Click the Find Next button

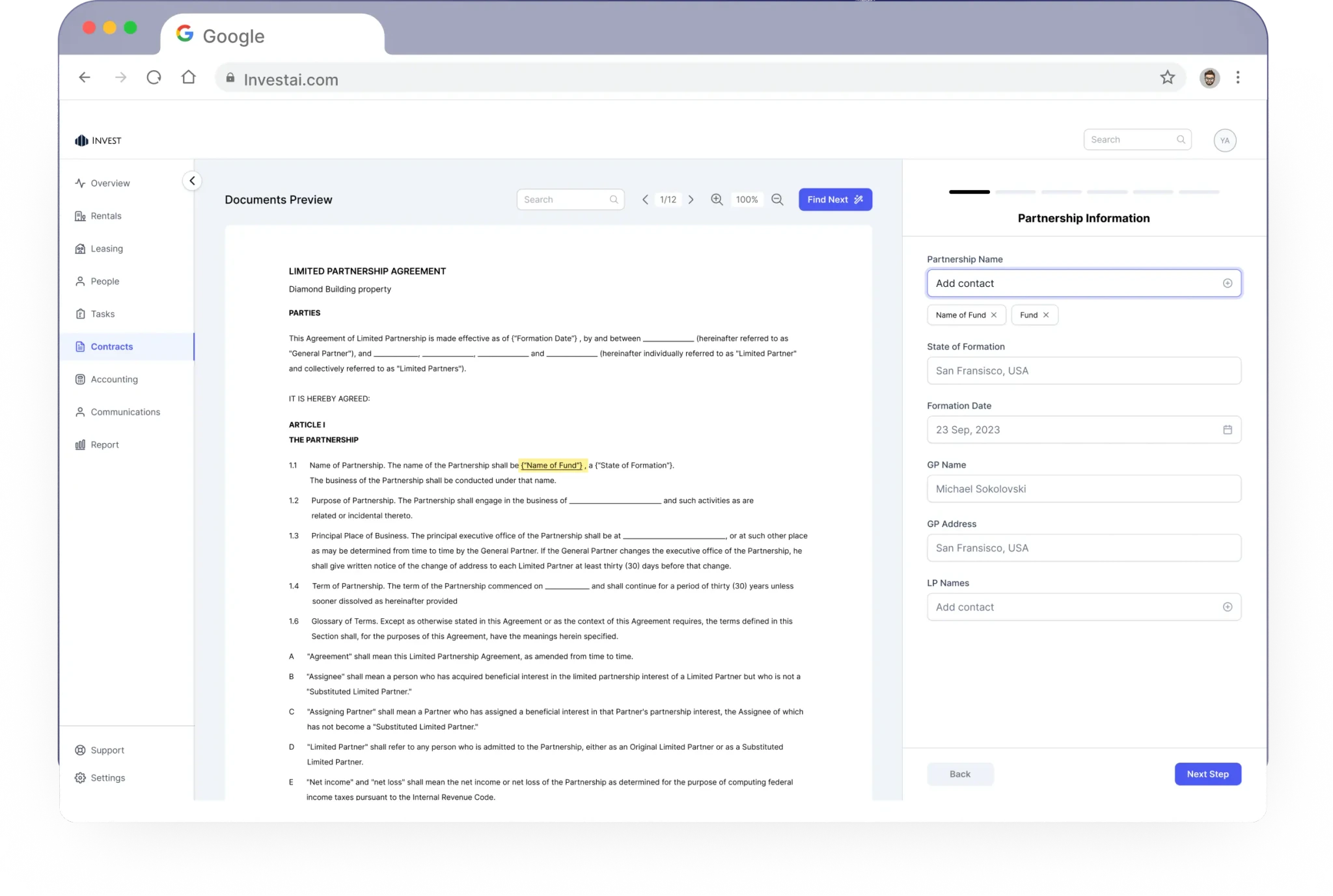[834, 200]
